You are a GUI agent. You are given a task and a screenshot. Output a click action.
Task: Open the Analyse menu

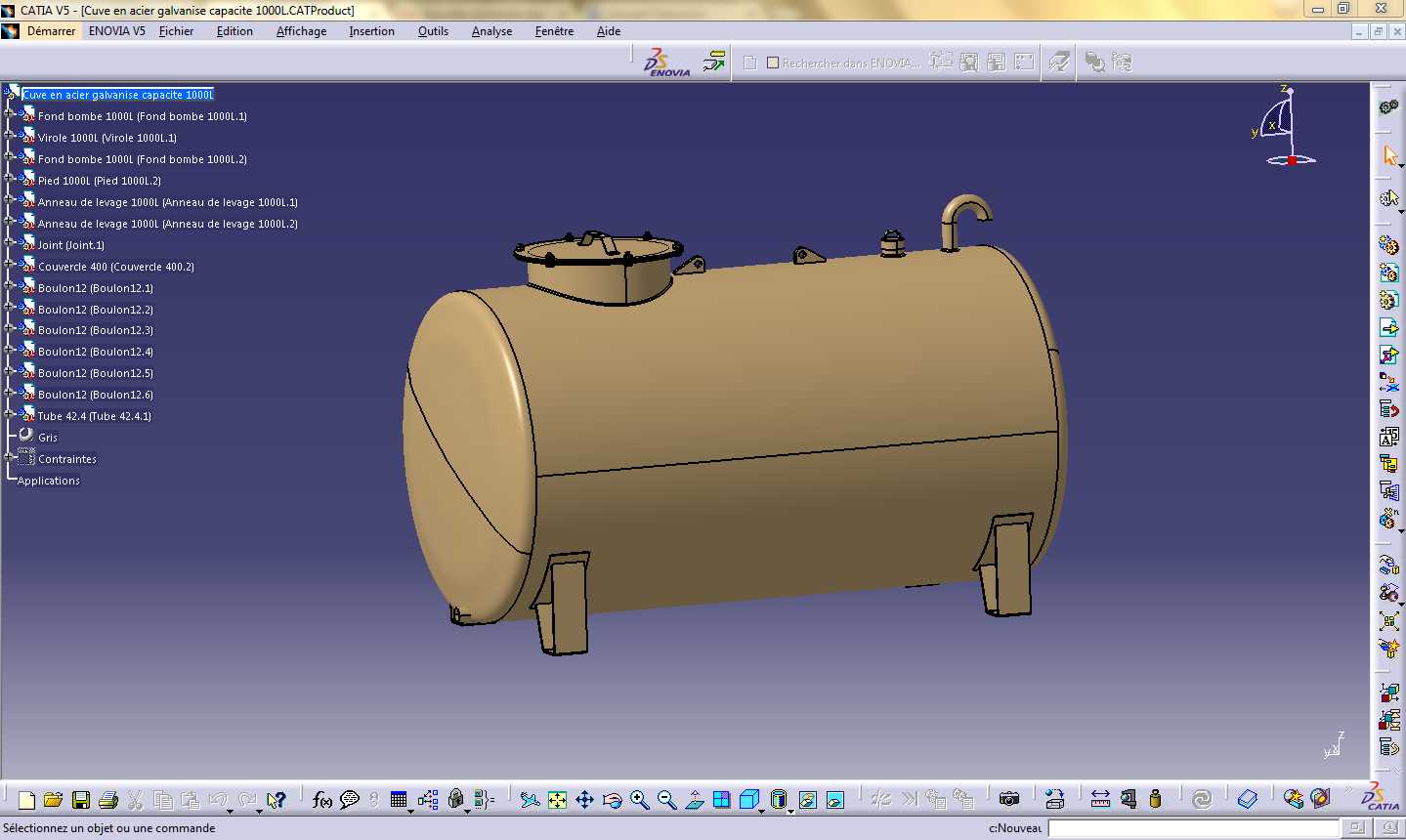[x=492, y=31]
